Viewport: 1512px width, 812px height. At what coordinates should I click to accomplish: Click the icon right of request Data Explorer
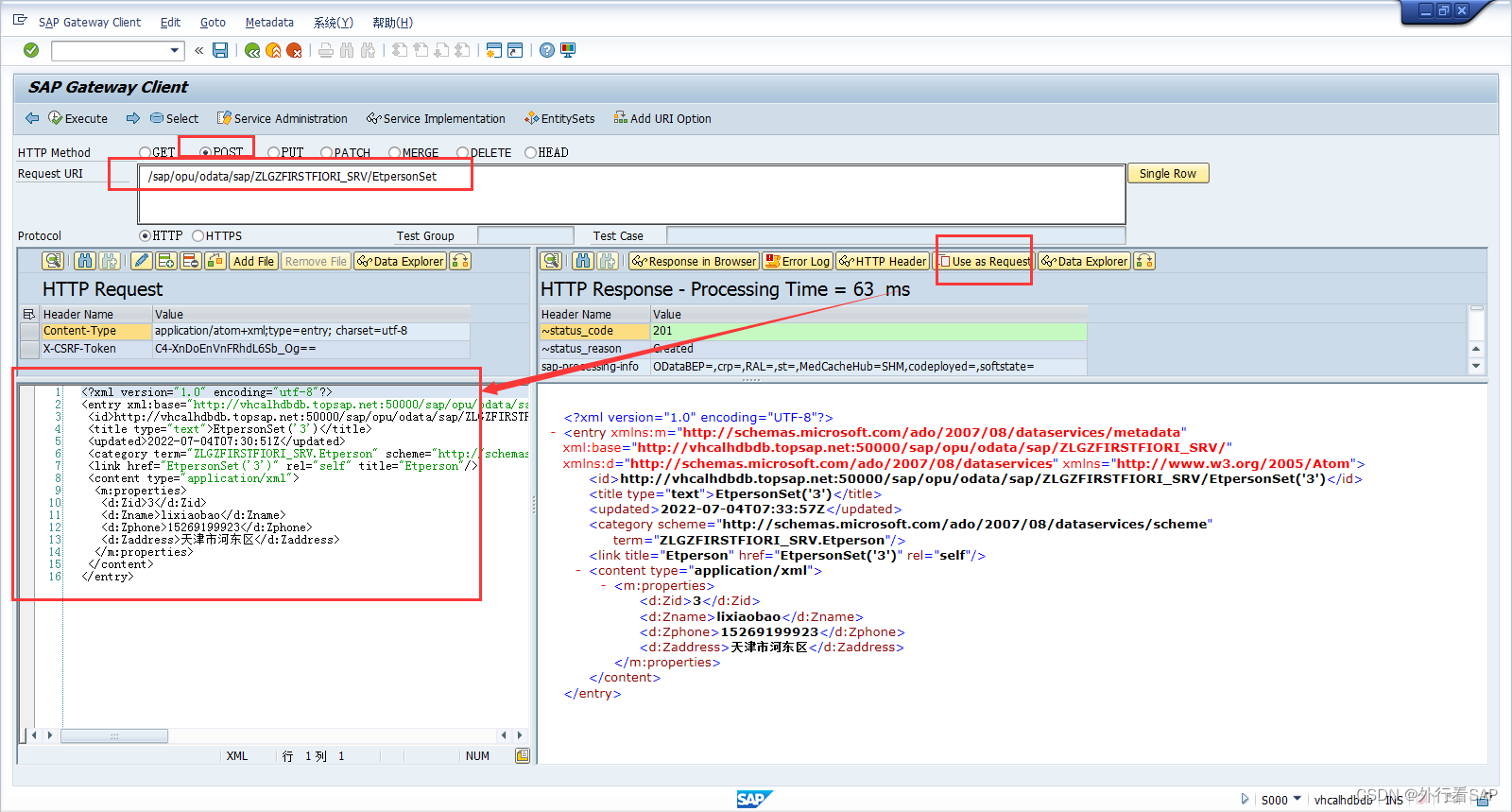click(x=460, y=261)
